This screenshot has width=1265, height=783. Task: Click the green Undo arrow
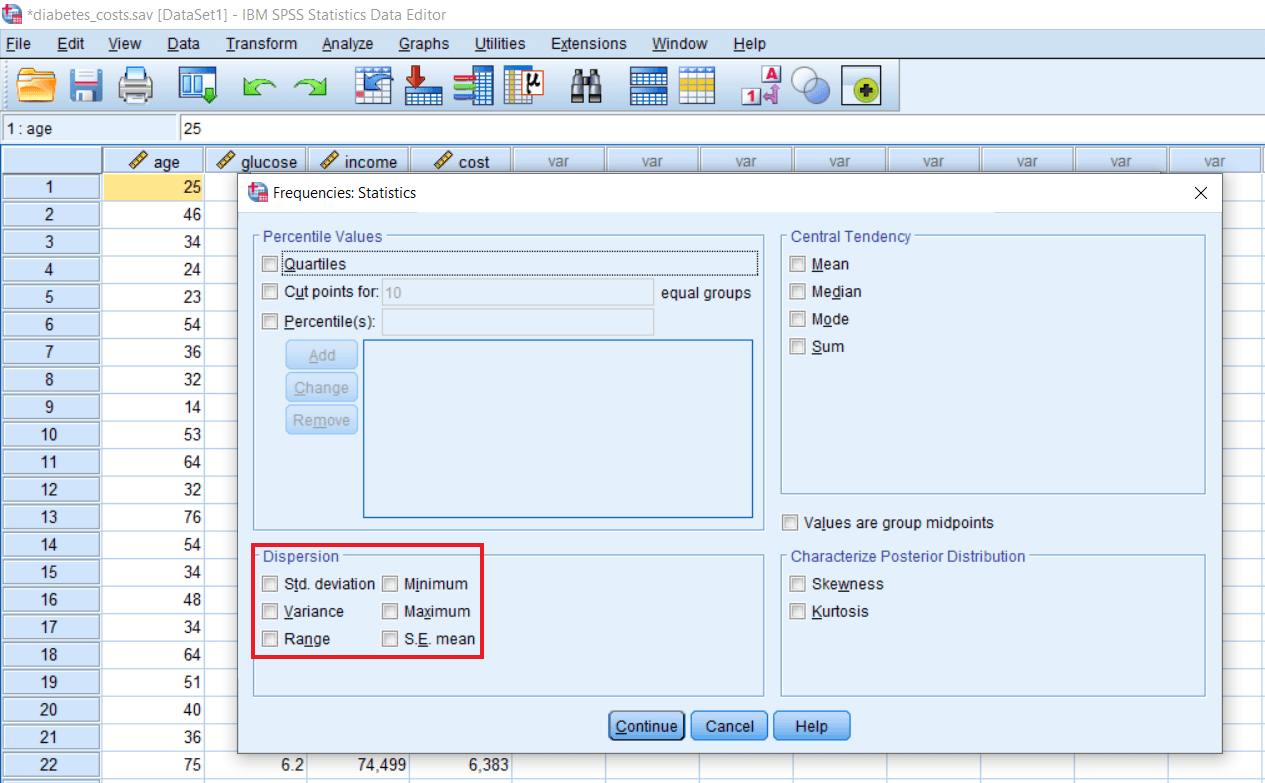click(x=259, y=88)
